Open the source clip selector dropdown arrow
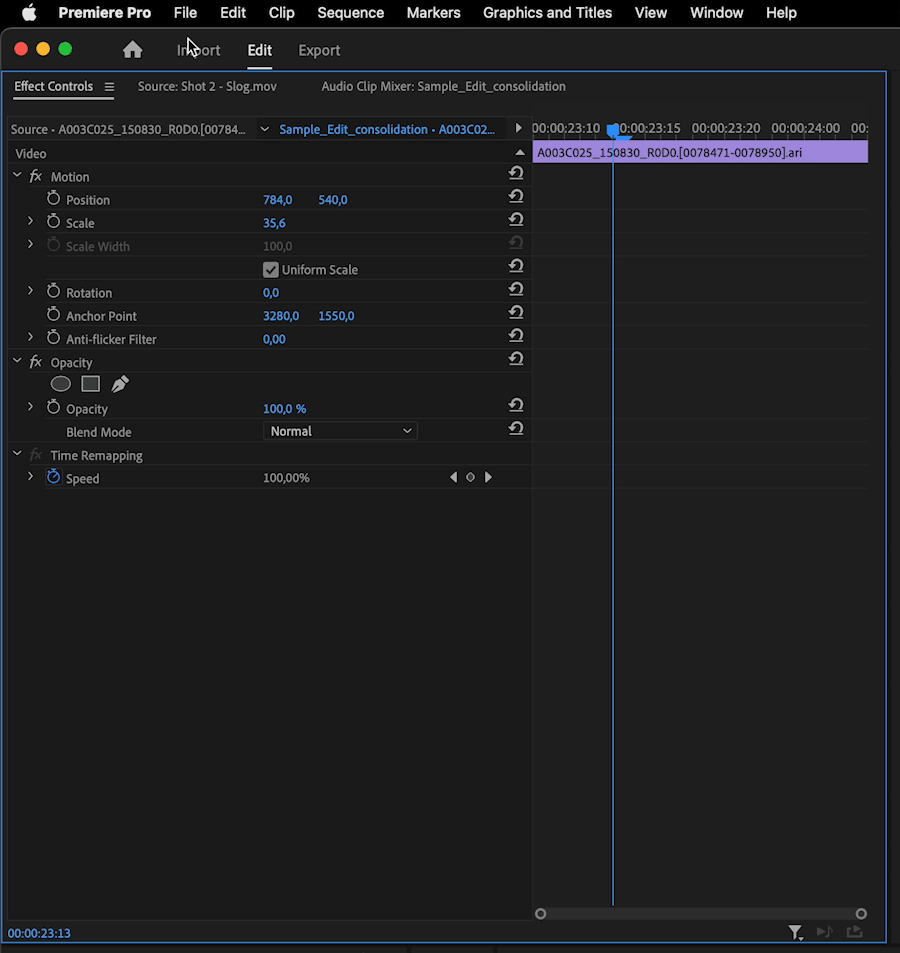 pos(264,129)
